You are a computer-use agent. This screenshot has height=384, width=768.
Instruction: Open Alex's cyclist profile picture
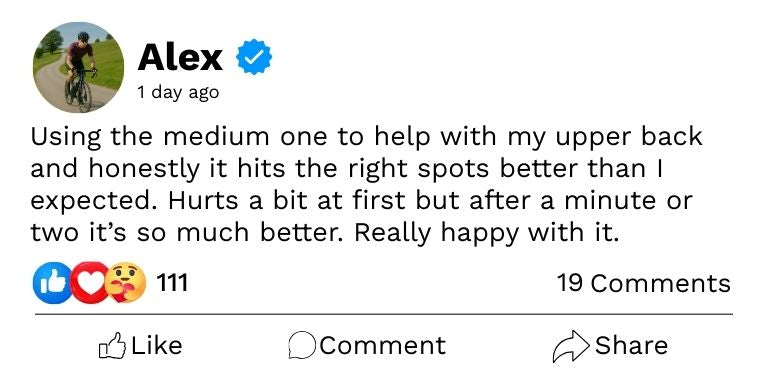pos(78,67)
